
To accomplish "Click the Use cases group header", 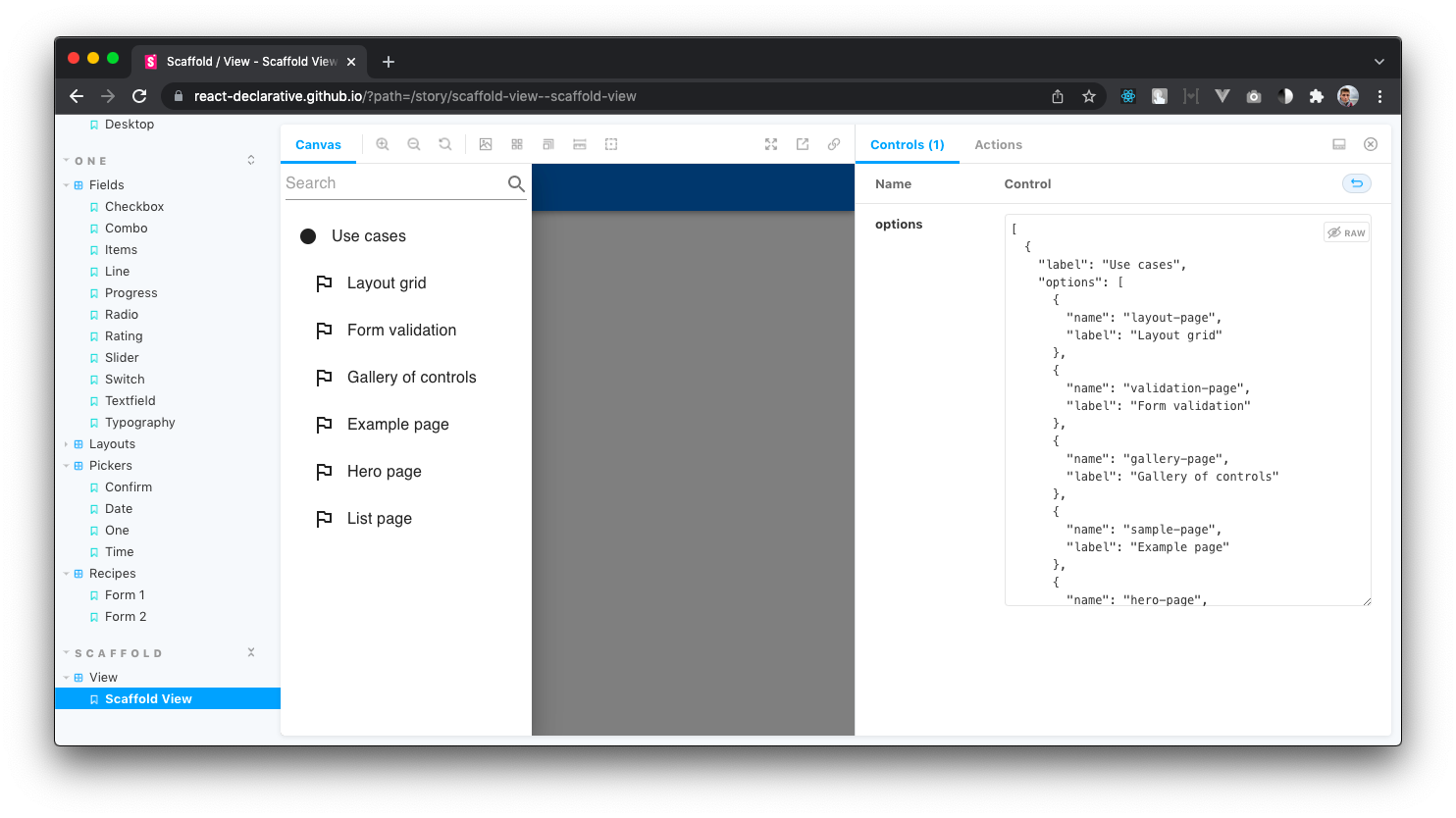I will 406,236.
